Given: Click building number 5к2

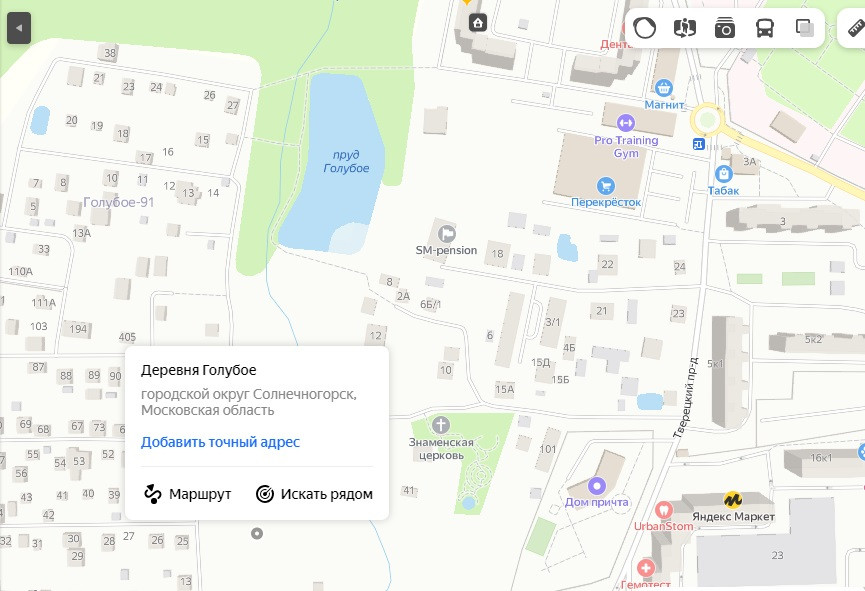Looking at the screenshot, I should click(x=813, y=339).
